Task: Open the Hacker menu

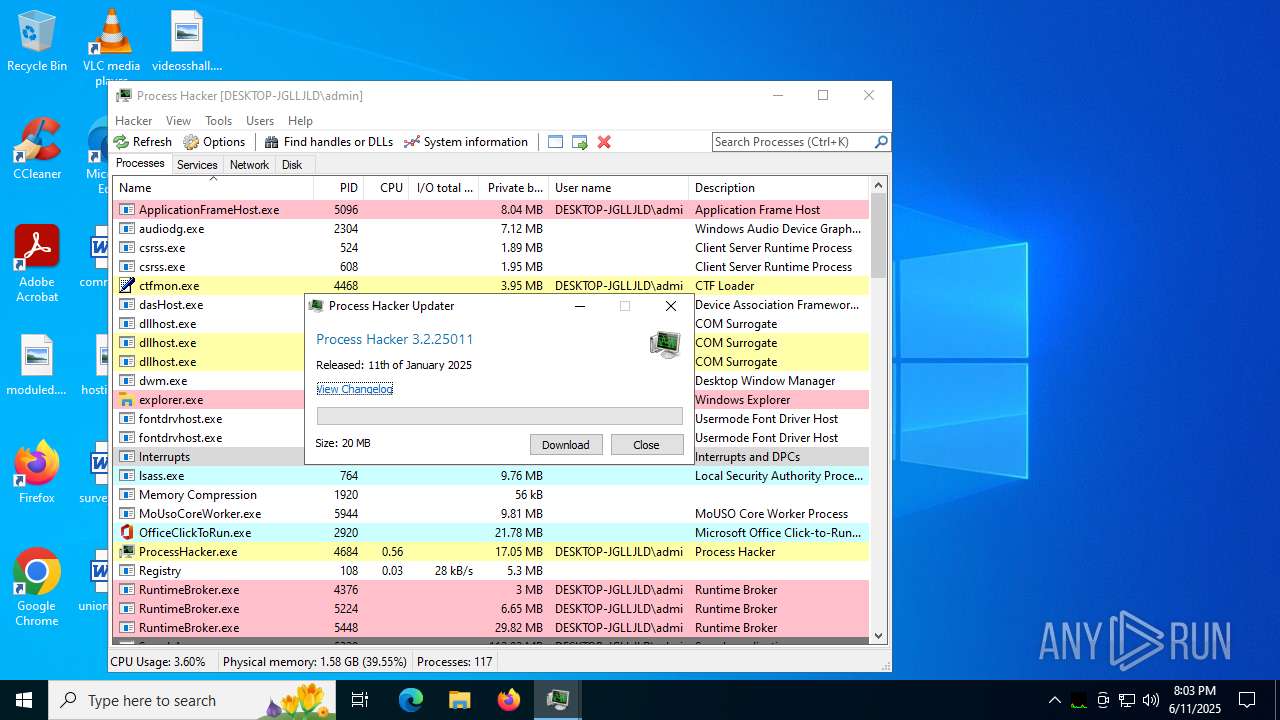Action: (134, 121)
